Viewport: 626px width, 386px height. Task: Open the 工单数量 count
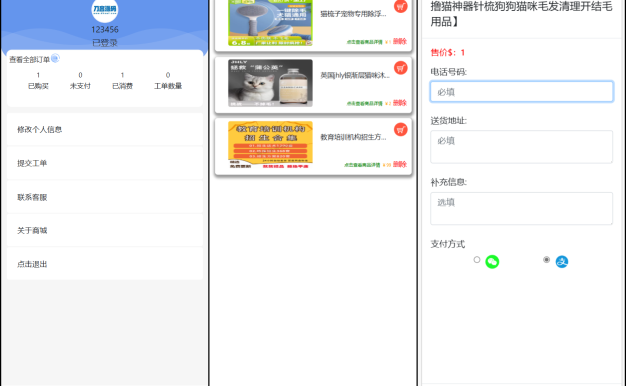click(x=168, y=81)
